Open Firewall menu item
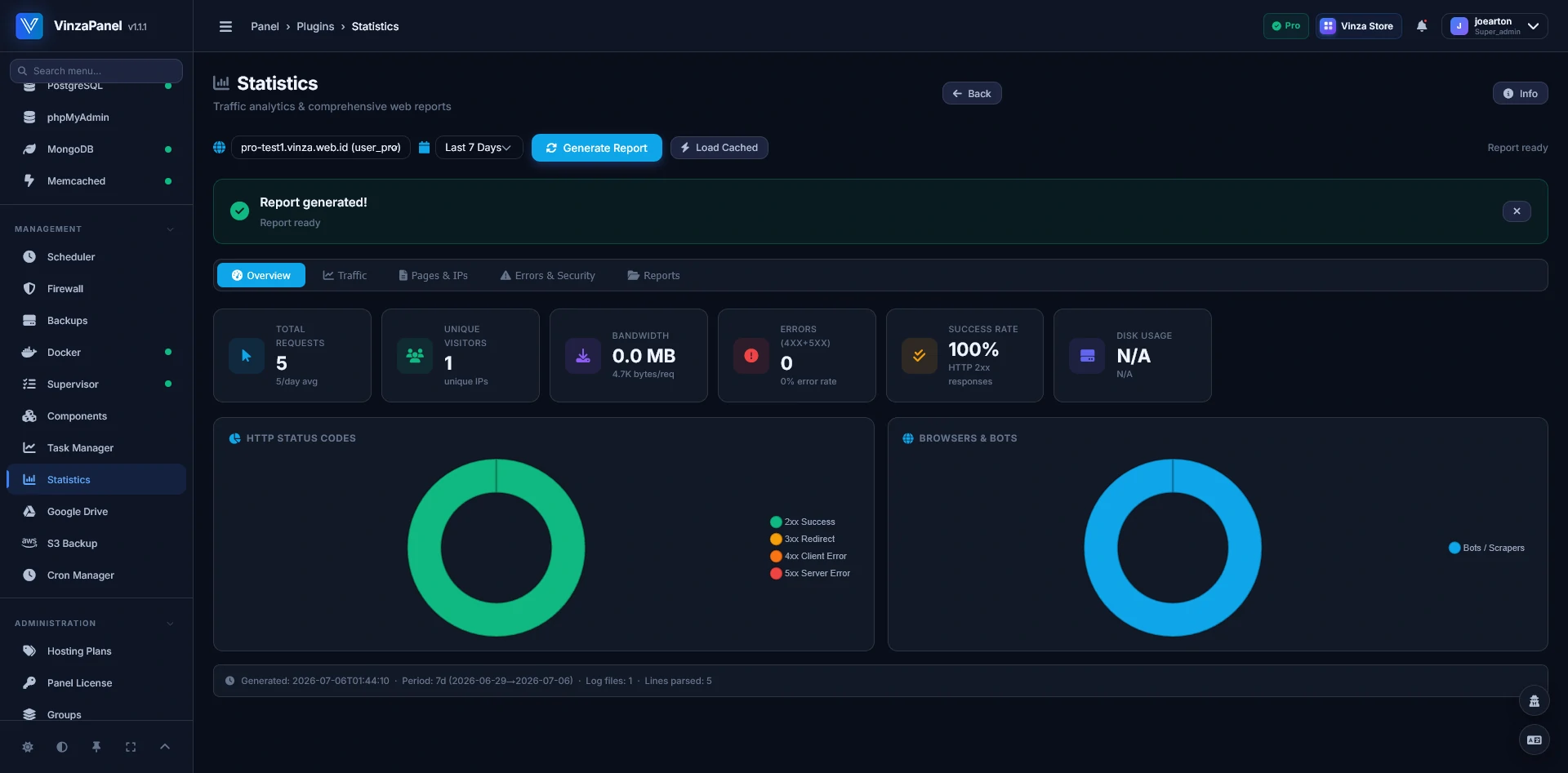1568x773 pixels. pos(96,289)
